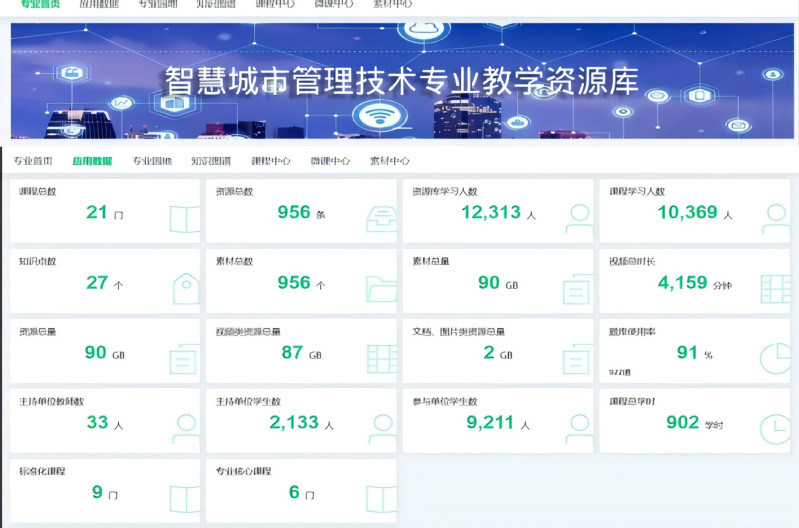Open 专业首页 tab below the banner
Image resolution: width=799 pixels, height=528 pixels.
[33, 161]
